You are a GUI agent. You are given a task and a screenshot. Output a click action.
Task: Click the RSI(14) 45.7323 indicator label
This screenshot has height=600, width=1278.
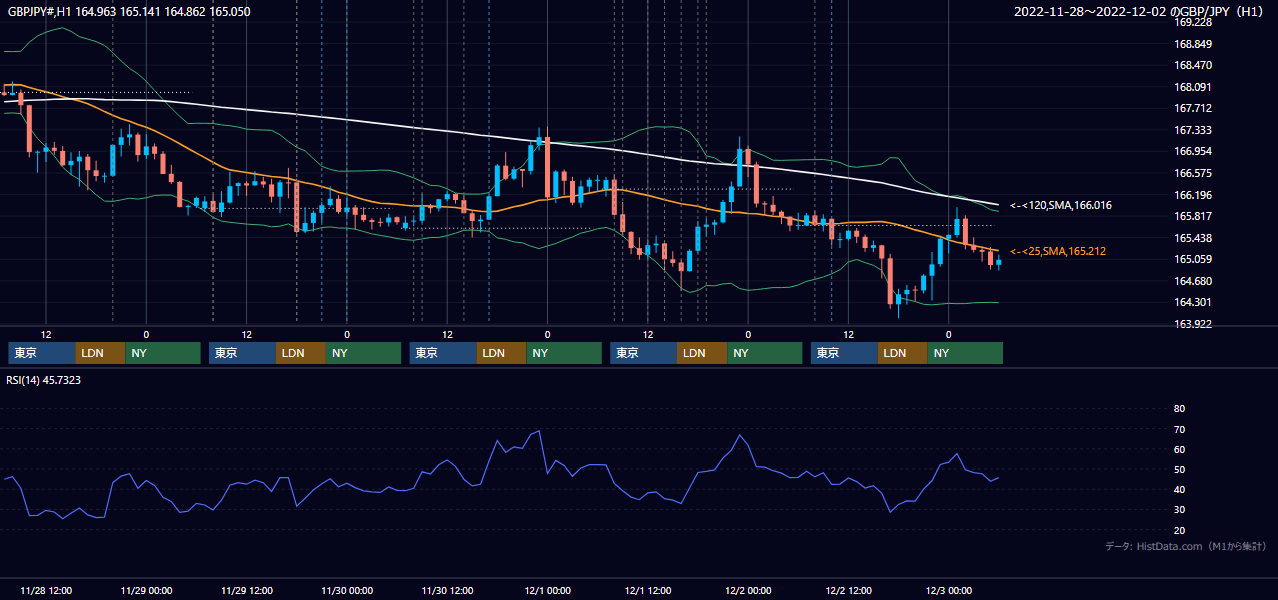click(44, 380)
